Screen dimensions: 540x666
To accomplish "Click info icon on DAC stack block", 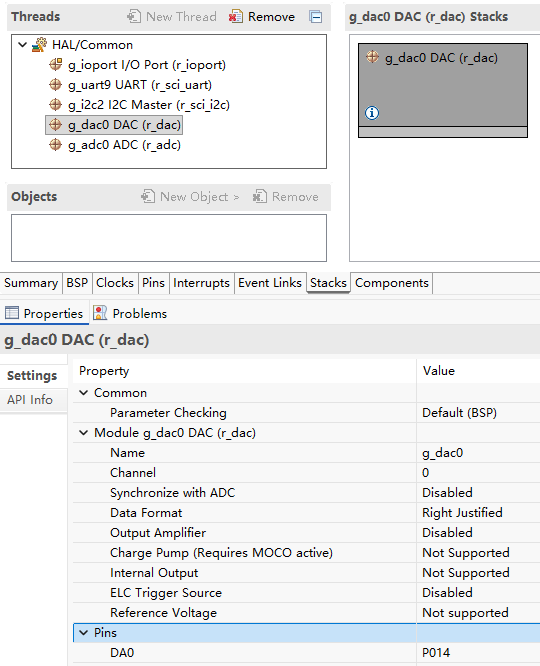I will pyautogui.click(x=372, y=113).
